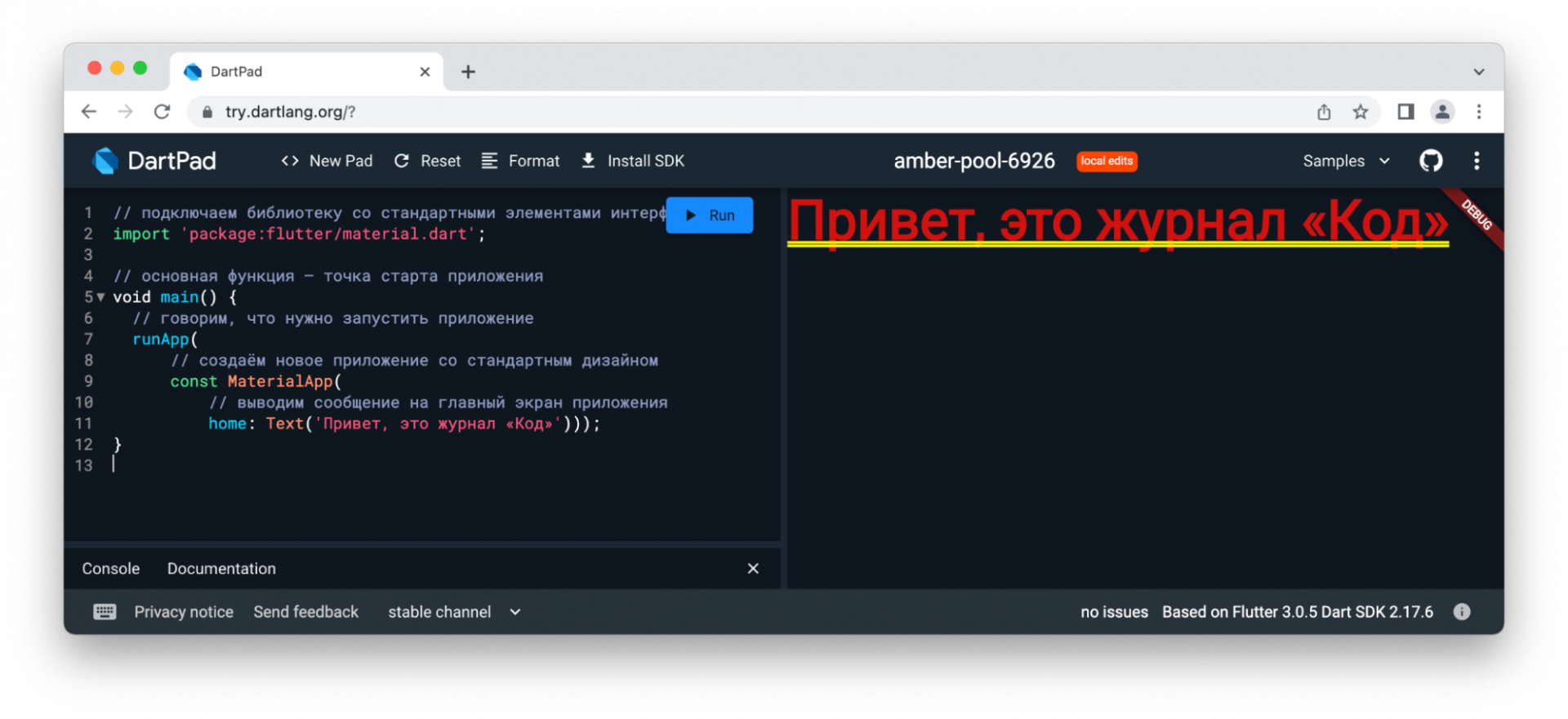Reset the code to original
The width and height of the screenshot is (1568, 719).
coord(427,161)
